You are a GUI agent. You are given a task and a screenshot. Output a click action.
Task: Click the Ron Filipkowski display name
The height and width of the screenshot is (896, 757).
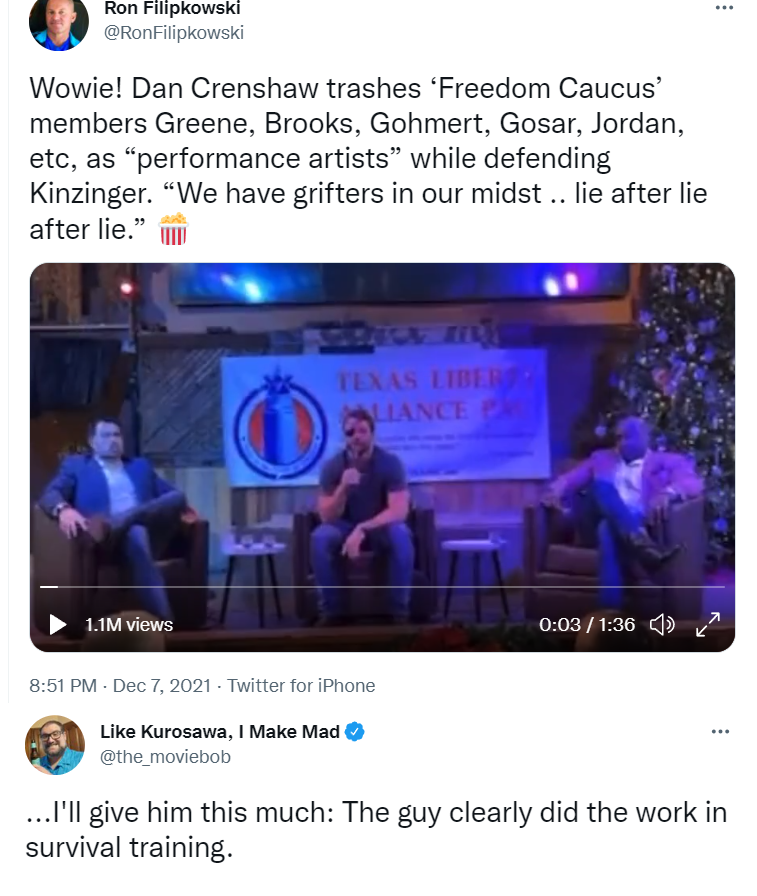(172, 8)
